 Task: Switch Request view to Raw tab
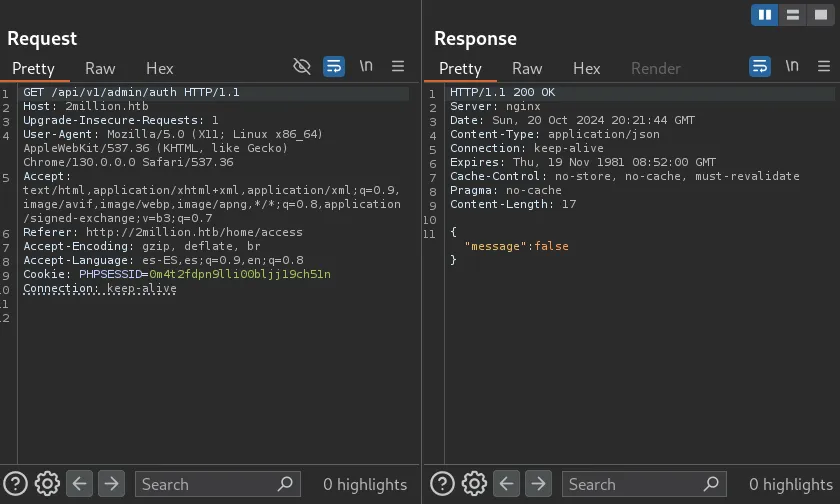tap(100, 68)
